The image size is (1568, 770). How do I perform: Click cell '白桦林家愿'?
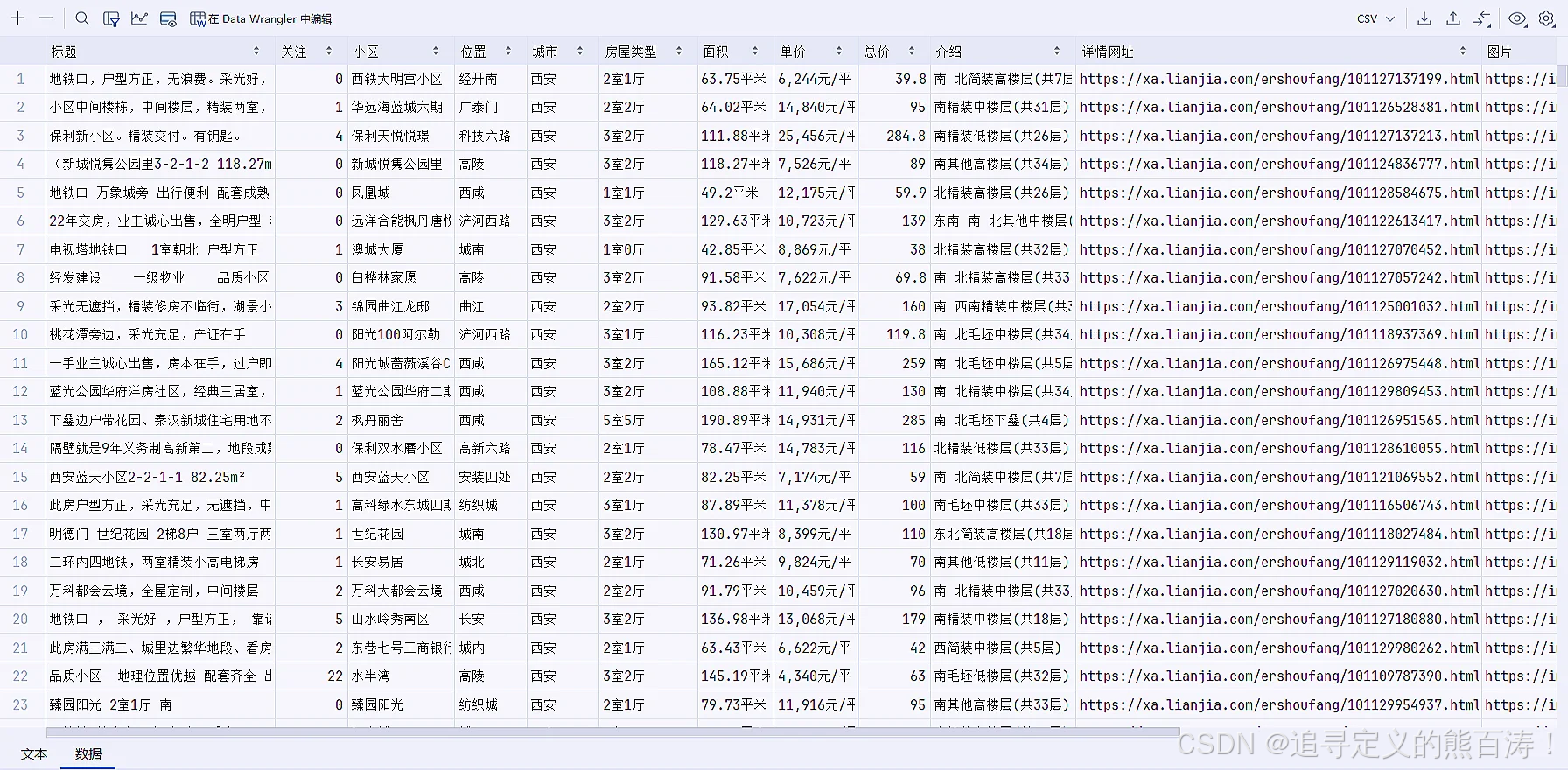coord(384,277)
